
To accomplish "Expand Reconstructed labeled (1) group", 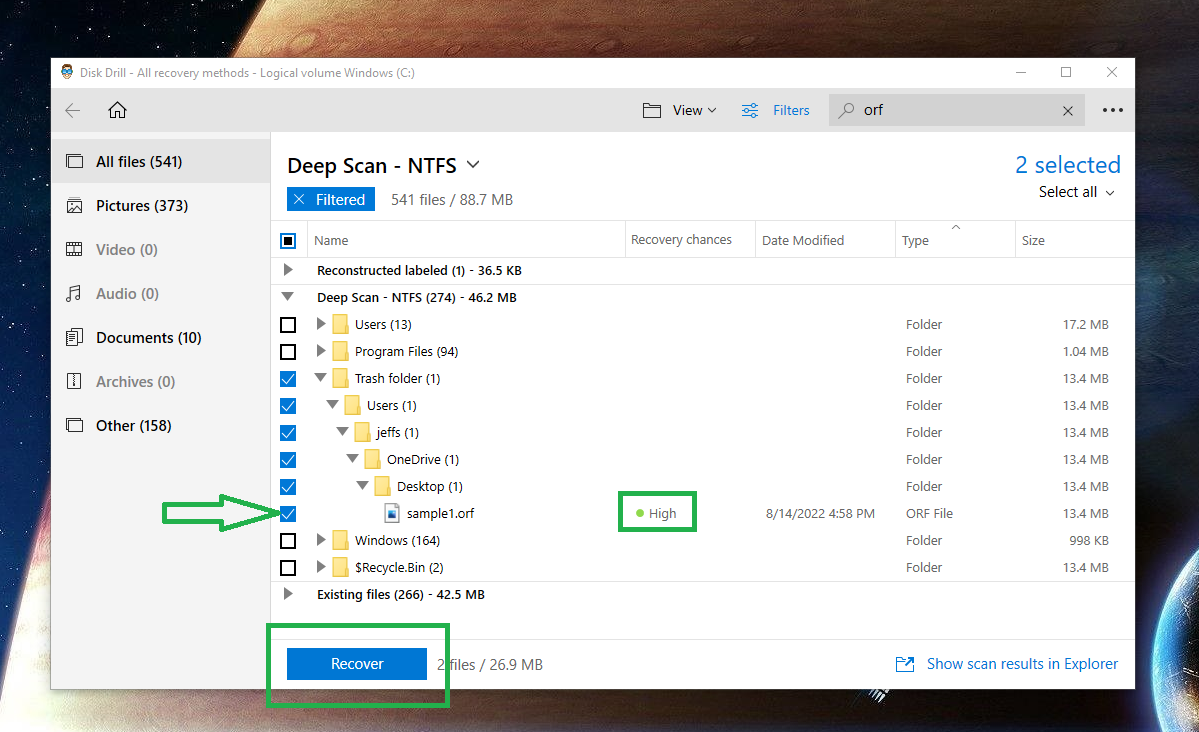I will 288,269.
